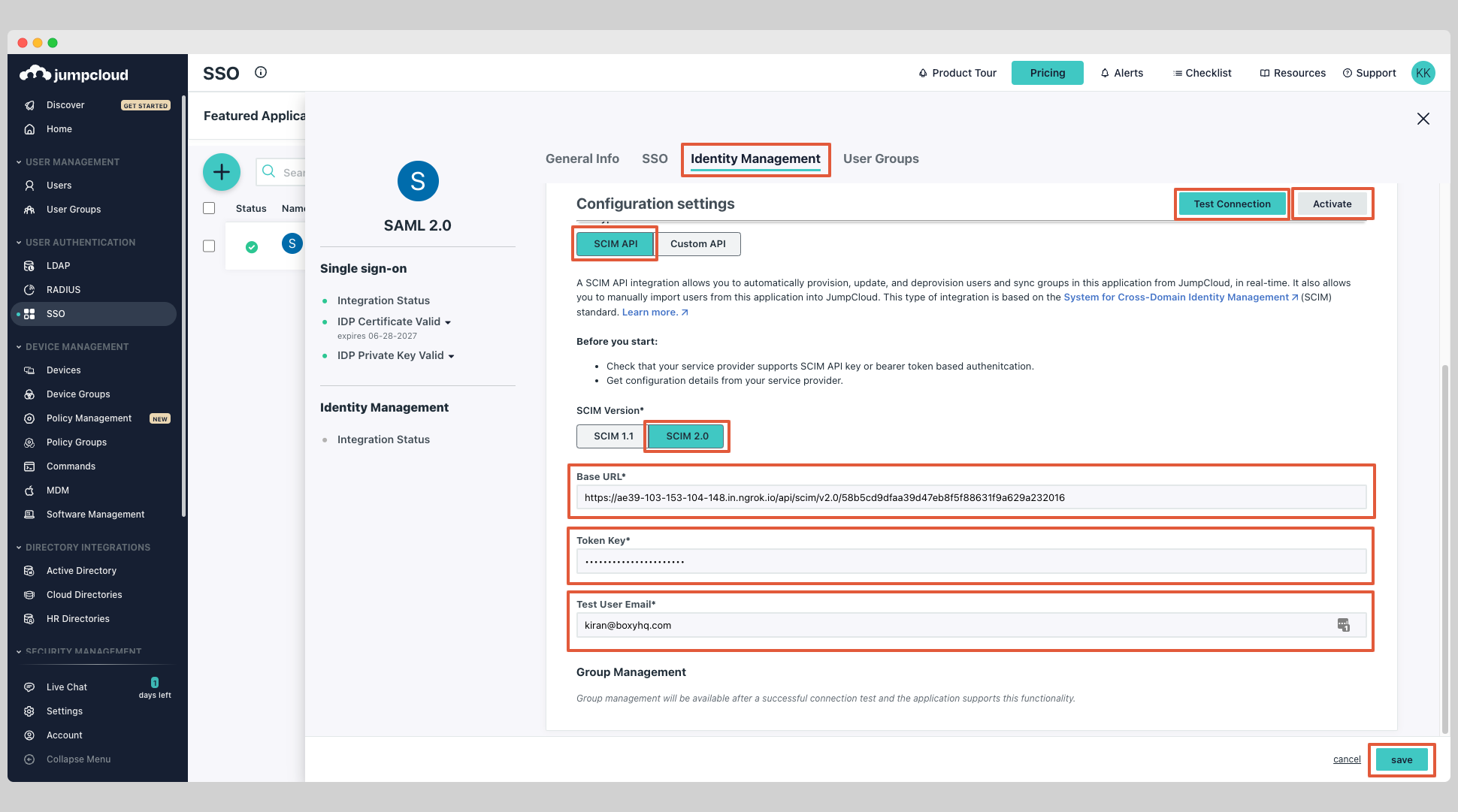Expand the IDP Certificate Valid dropdown
The image size is (1458, 812).
coord(449,321)
